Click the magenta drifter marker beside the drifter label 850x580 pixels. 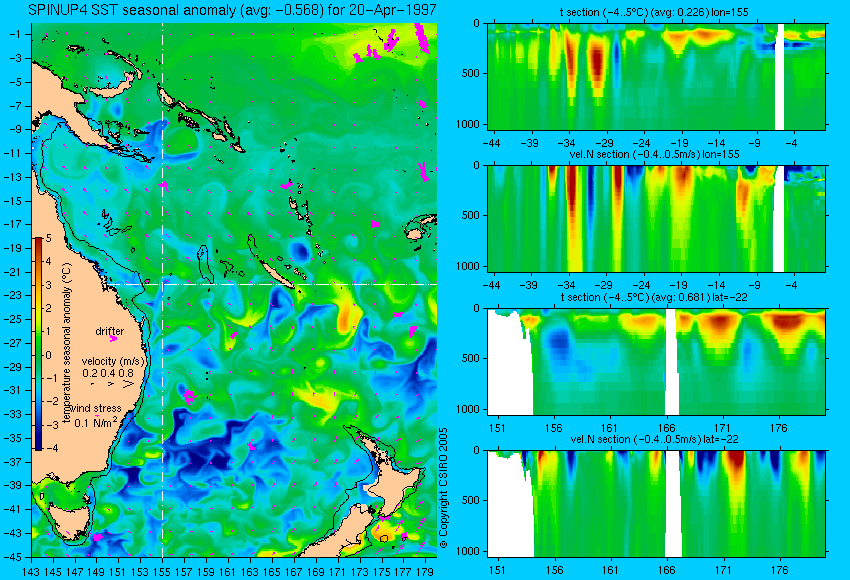(x=113, y=338)
